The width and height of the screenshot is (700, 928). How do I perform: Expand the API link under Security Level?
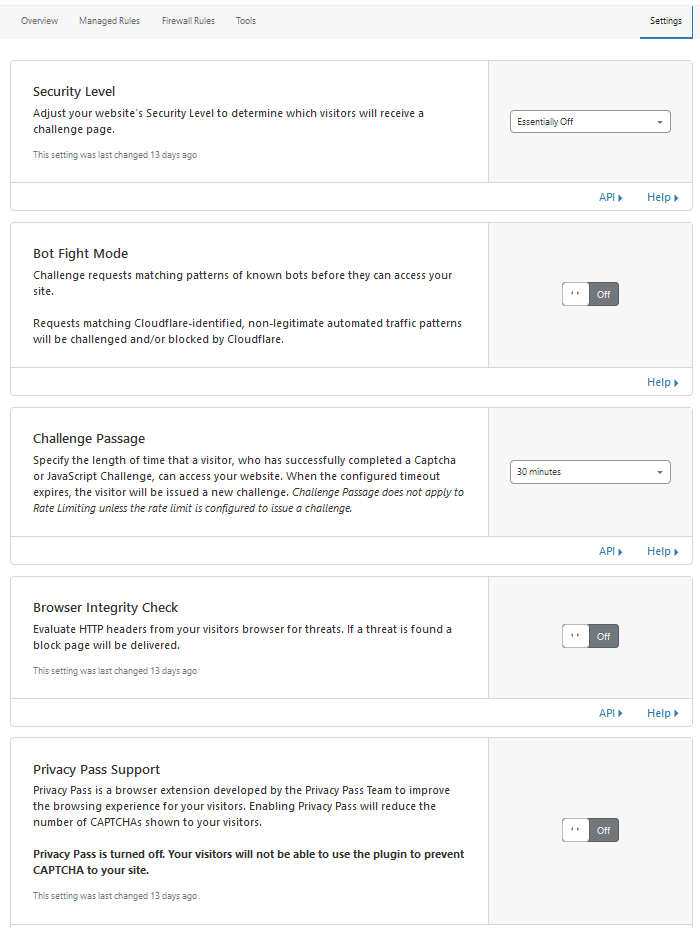click(x=610, y=198)
